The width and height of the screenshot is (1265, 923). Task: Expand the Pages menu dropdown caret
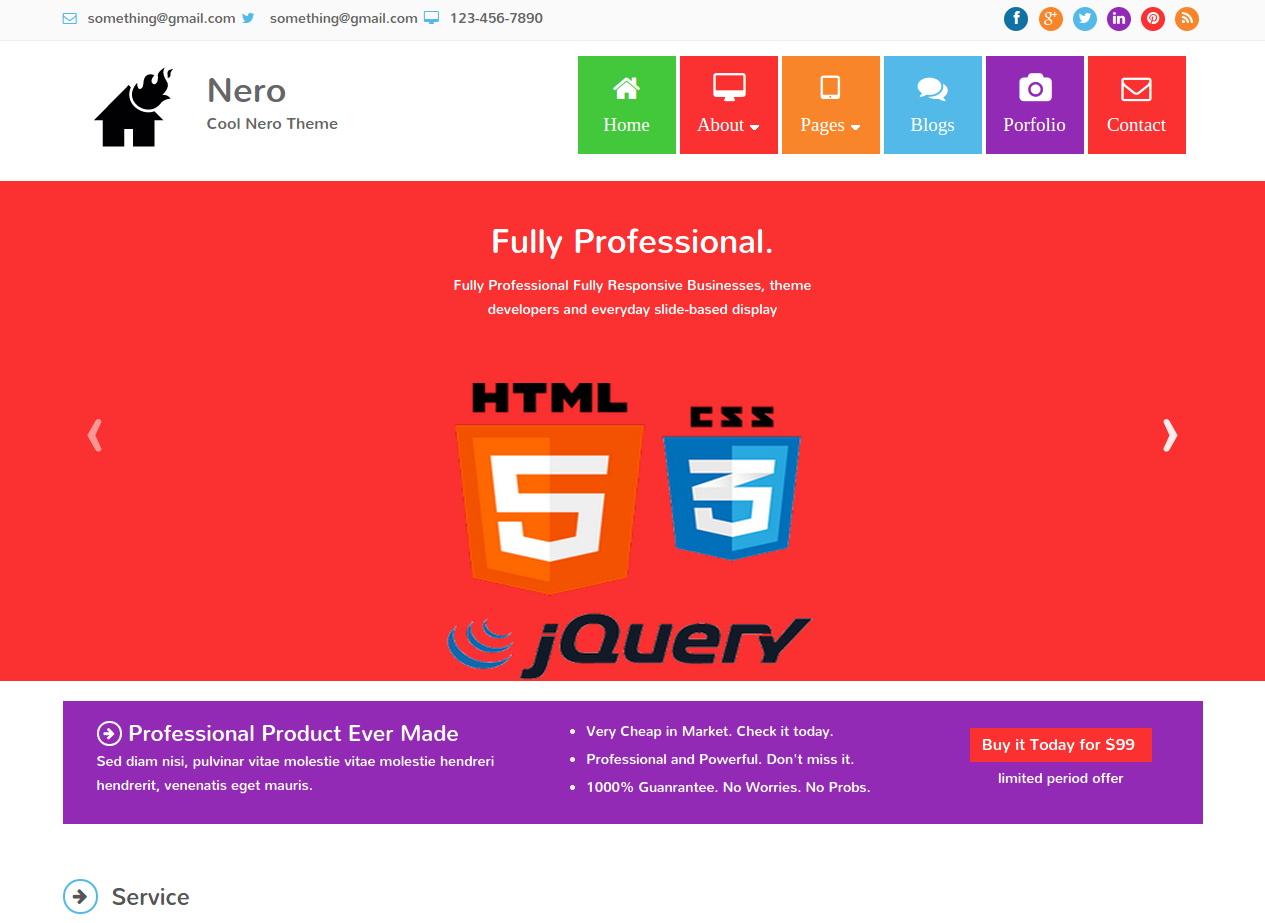click(x=855, y=127)
